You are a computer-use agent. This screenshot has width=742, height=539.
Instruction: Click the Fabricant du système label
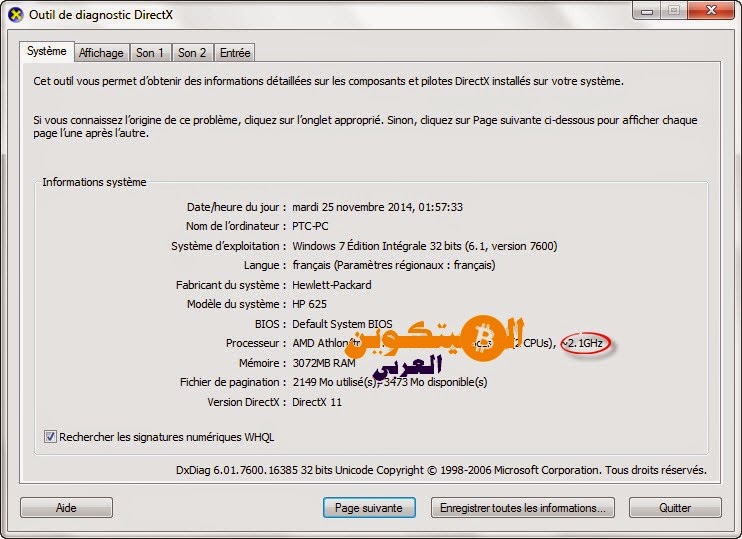click(230, 285)
